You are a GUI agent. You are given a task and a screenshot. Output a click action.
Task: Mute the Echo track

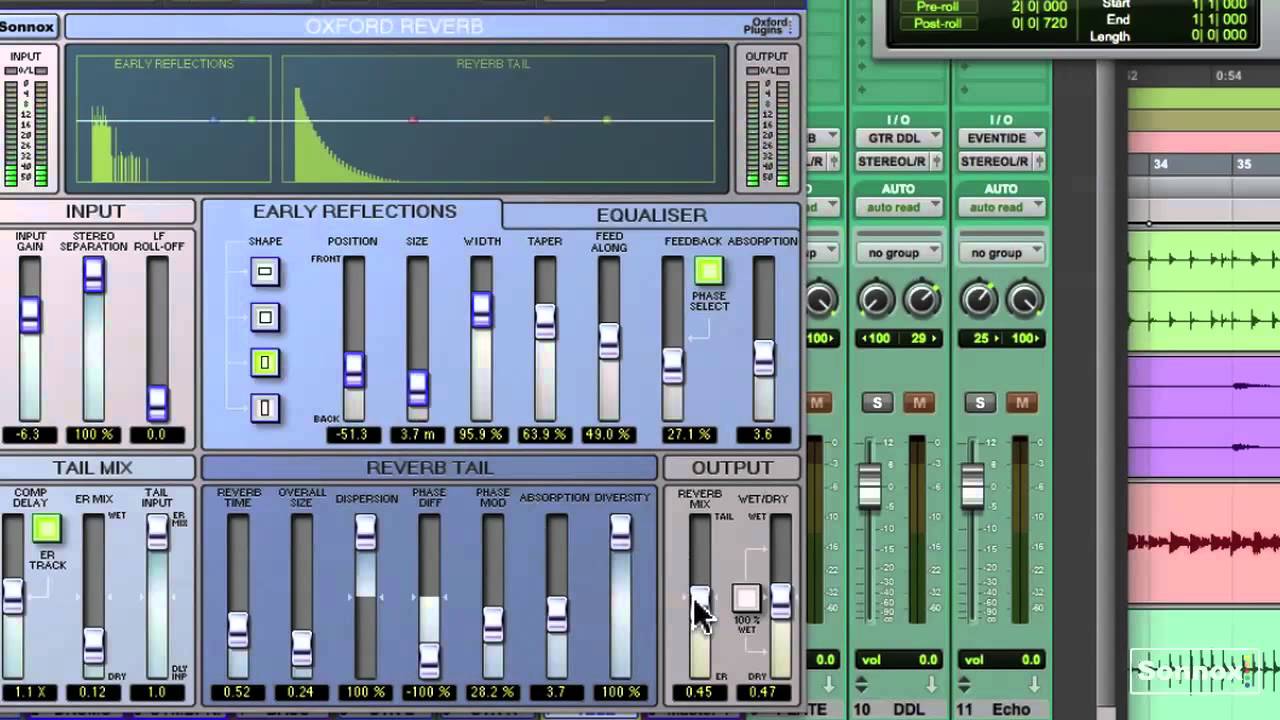(x=1021, y=402)
